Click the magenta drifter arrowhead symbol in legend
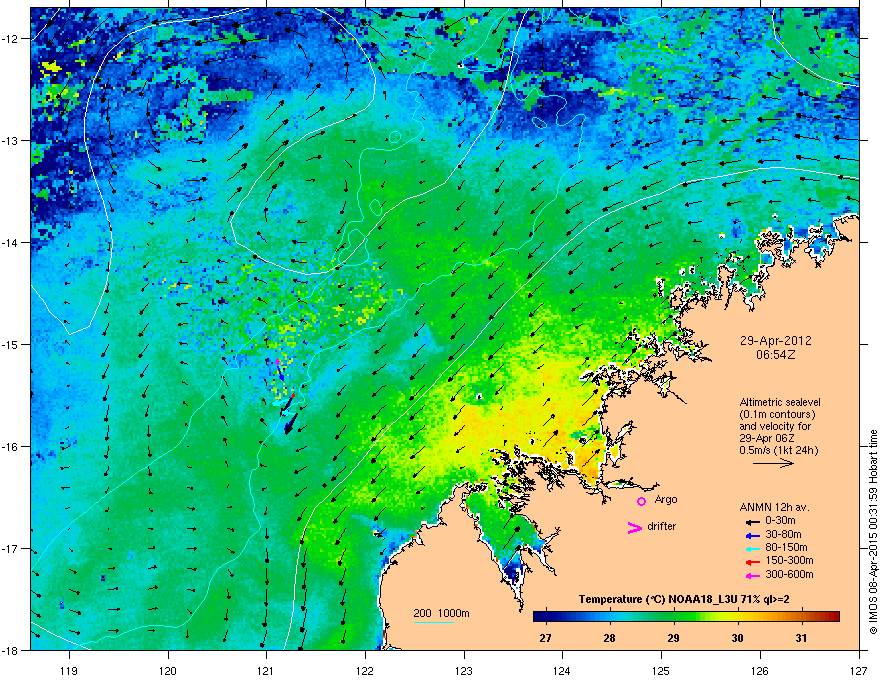This screenshot has height=680, width=880. [x=634, y=527]
